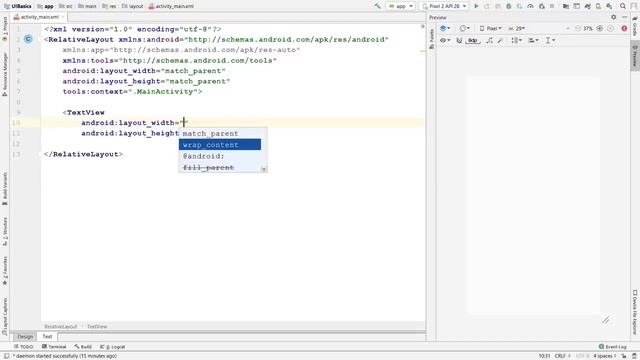Click UIBasics in the navigation breadcrumb

point(18,6)
